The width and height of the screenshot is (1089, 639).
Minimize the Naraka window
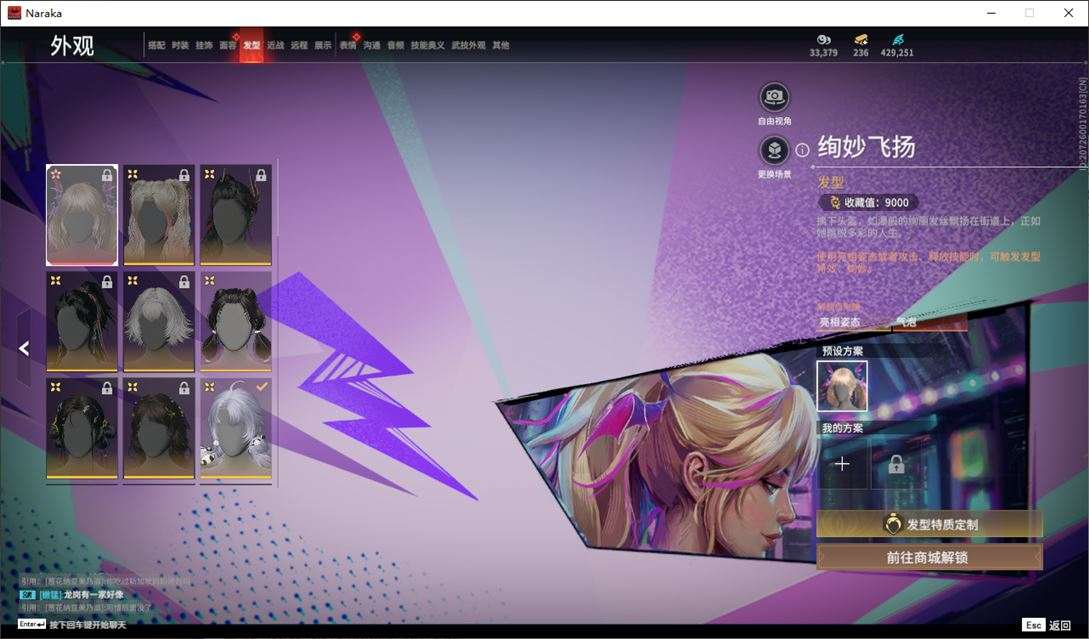(x=992, y=13)
